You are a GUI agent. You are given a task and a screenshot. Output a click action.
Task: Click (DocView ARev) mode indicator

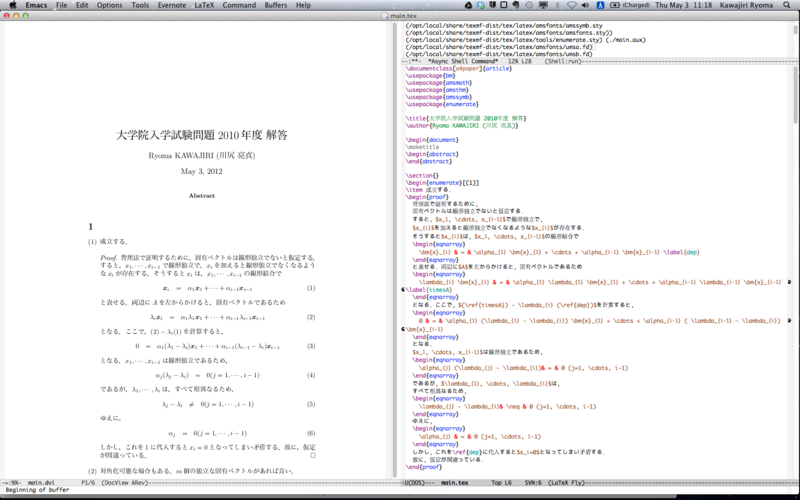click(x=125, y=482)
